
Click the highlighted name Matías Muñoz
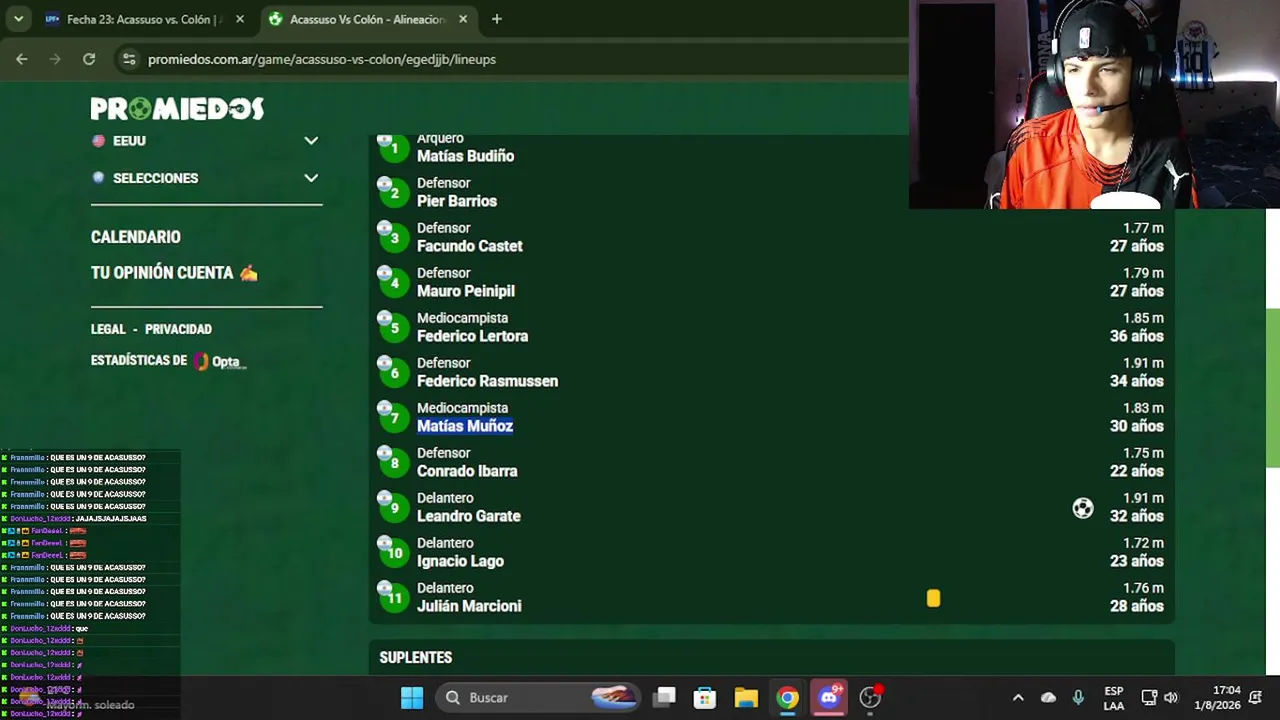(465, 426)
